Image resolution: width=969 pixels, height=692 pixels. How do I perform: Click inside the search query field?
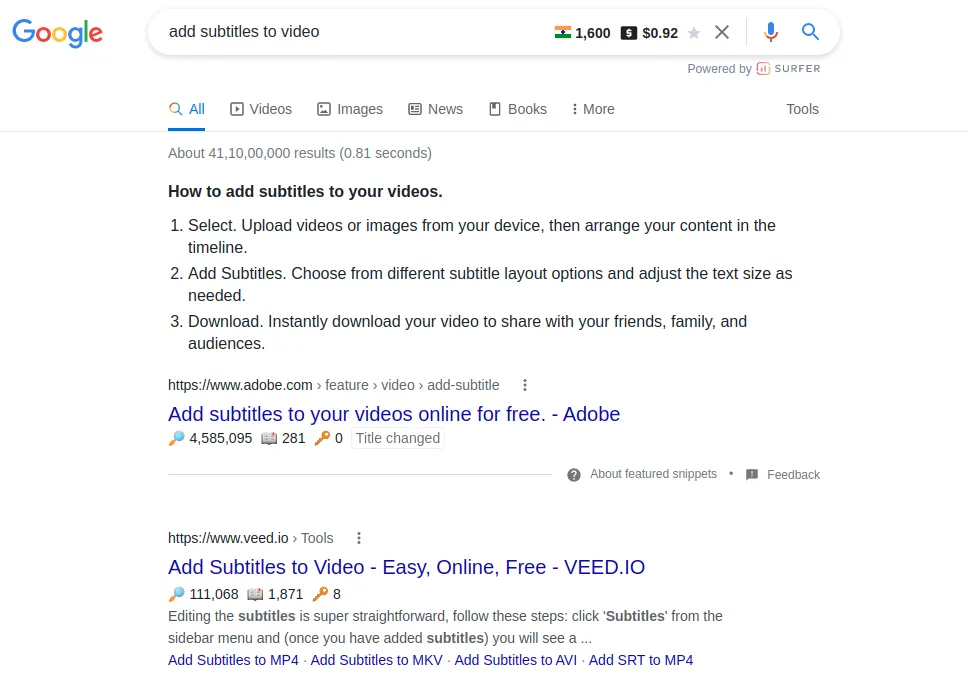tap(350, 32)
